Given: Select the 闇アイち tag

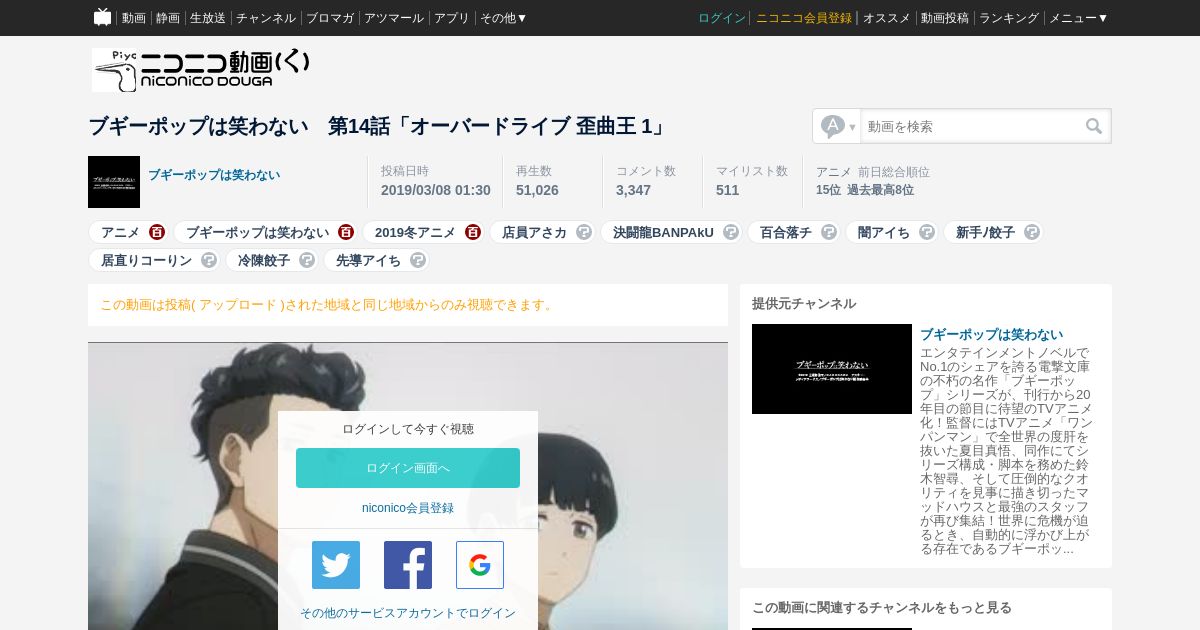Looking at the screenshot, I should [x=884, y=232].
